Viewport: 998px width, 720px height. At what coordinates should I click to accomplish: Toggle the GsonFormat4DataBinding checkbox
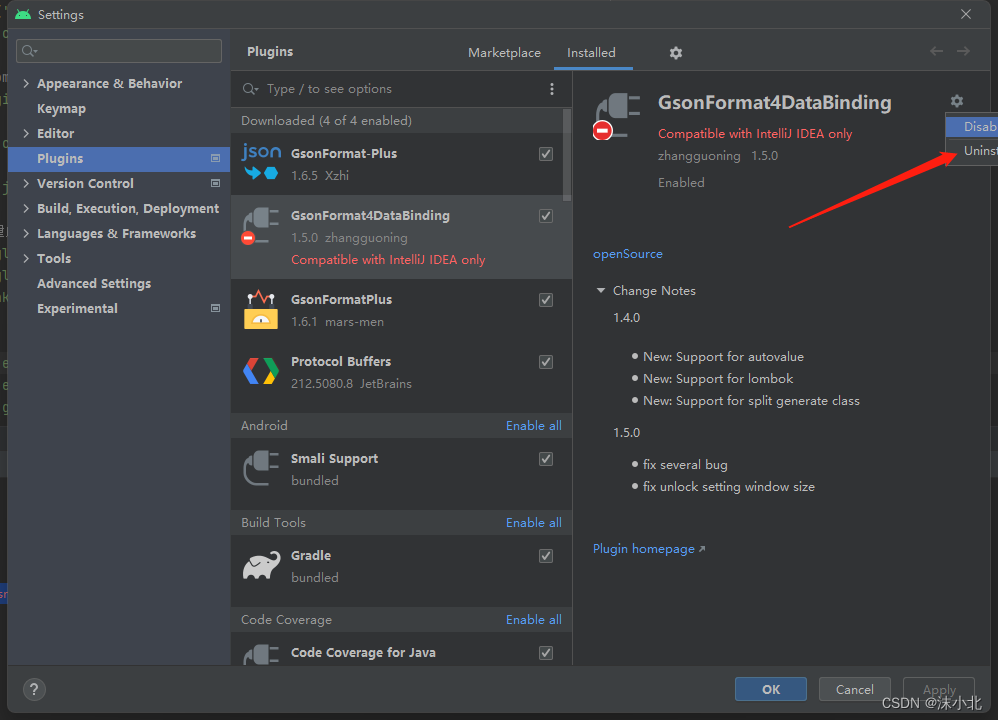(546, 216)
